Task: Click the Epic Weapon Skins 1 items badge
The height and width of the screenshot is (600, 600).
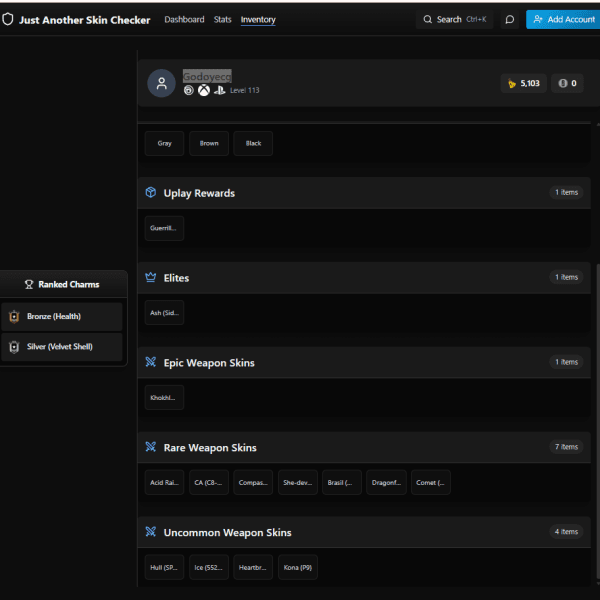Action: pyautogui.click(x=566, y=362)
